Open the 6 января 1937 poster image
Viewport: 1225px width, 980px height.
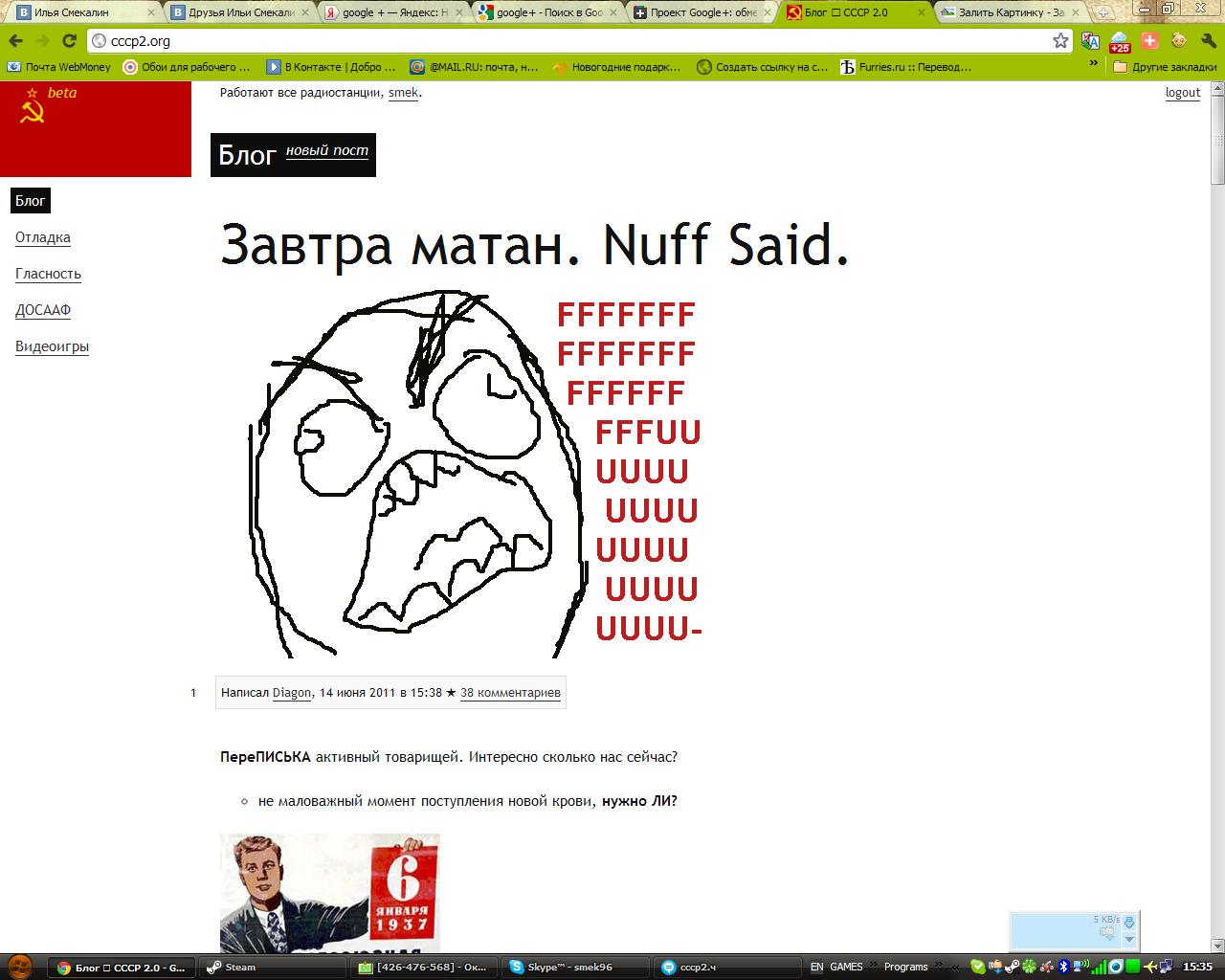330,893
